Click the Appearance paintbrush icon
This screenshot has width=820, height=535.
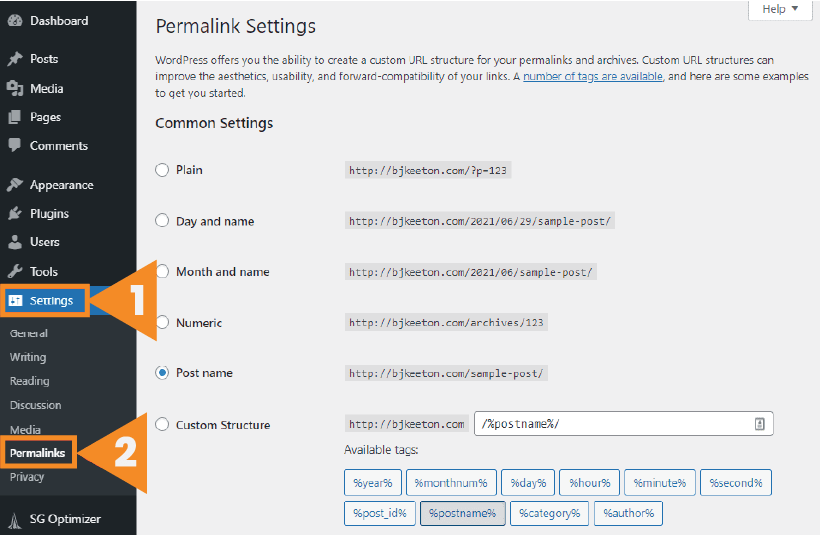tap(15, 185)
